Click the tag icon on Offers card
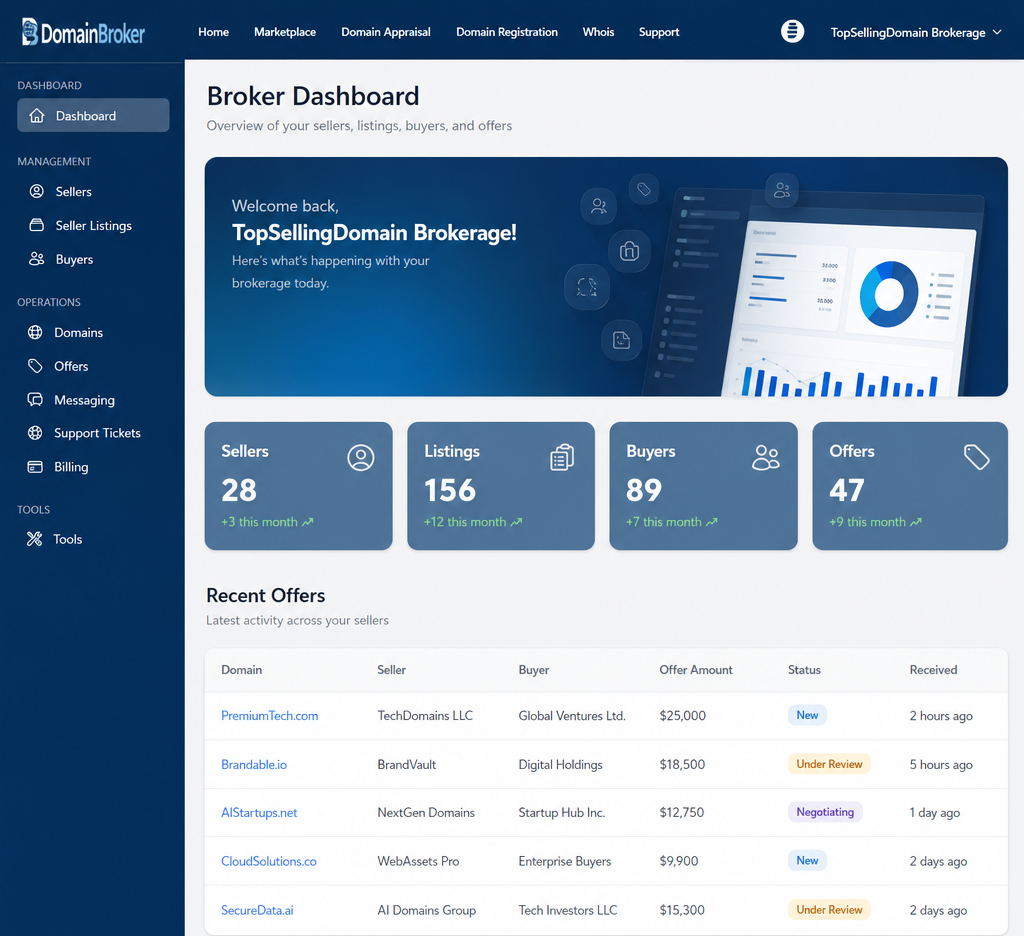1024x936 pixels. pos(976,457)
